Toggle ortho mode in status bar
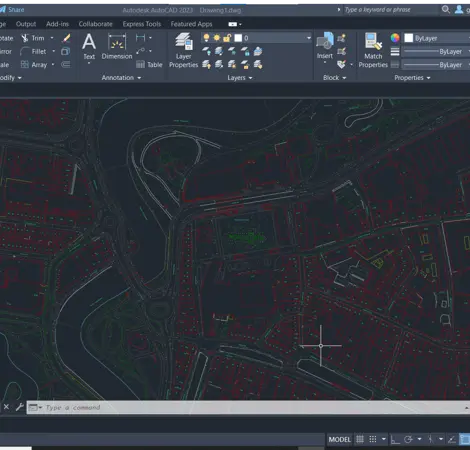 click(395, 440)
